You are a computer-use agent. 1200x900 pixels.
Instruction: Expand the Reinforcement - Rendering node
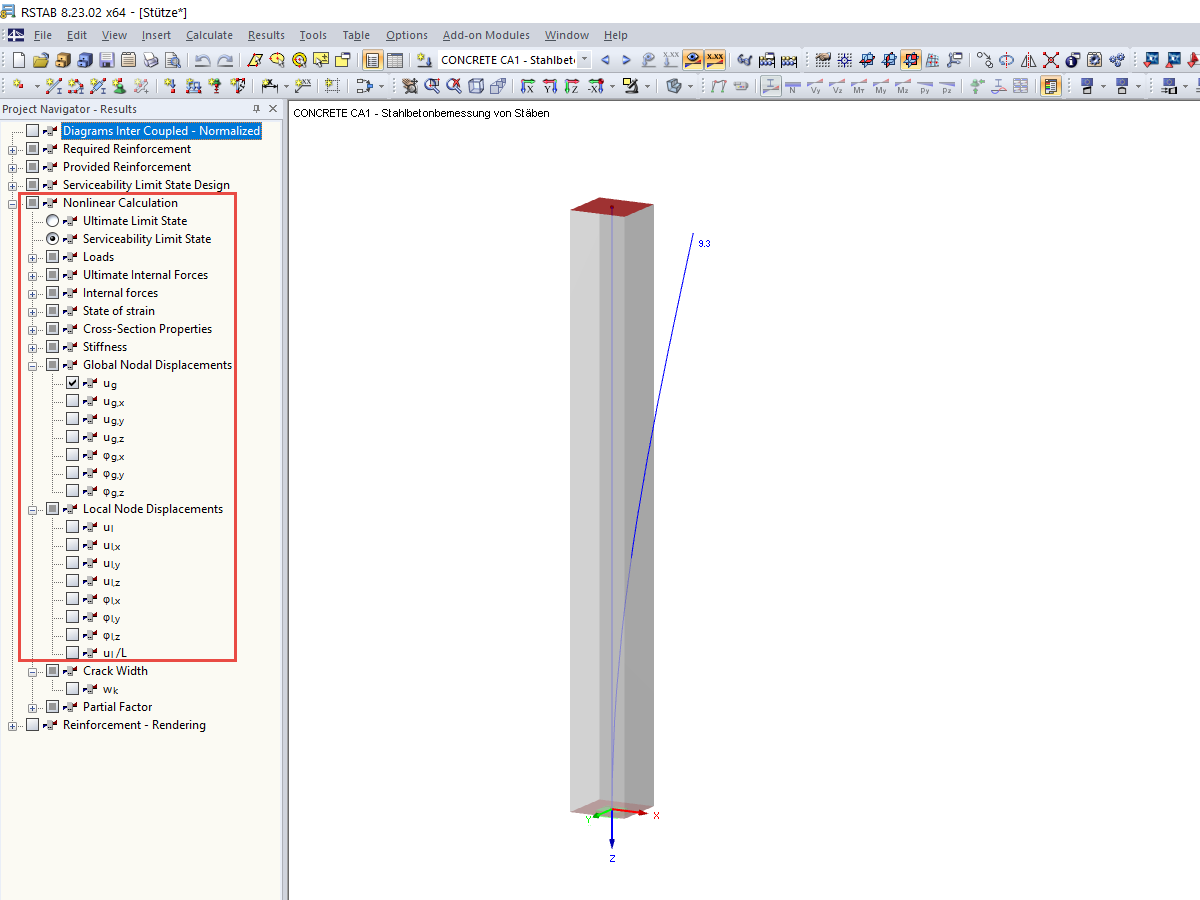(x=13, y=725)
